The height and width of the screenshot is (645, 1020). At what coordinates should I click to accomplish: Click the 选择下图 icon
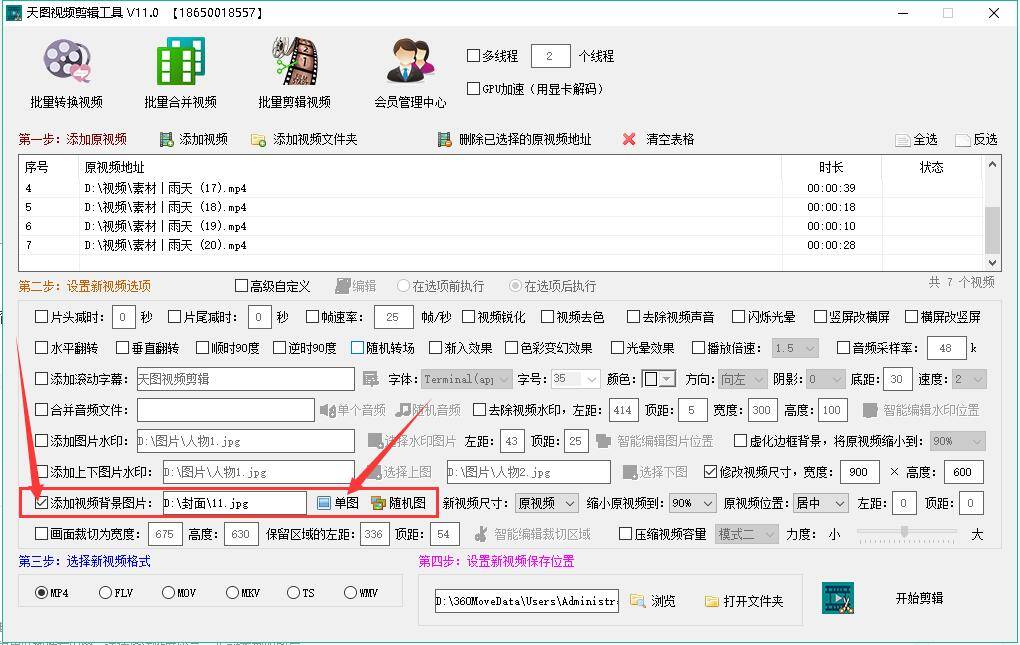point(630,472)
